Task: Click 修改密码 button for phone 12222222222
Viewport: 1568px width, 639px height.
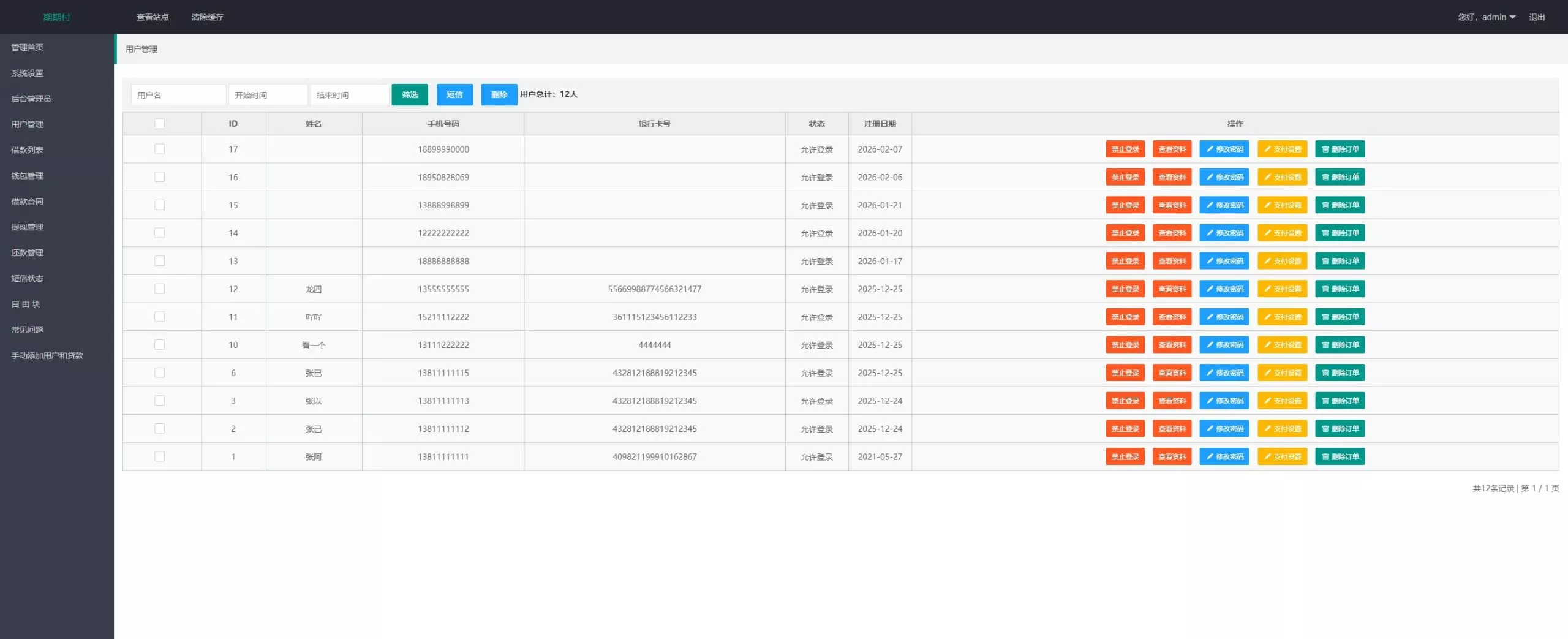Action: click(1224, 233)
